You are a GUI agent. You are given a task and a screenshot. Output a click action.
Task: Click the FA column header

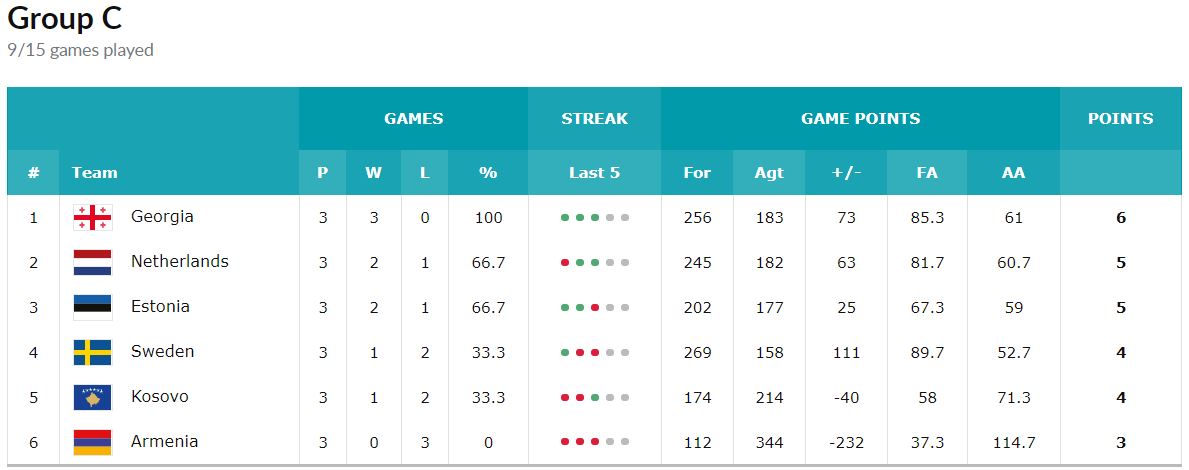point(927,173)
